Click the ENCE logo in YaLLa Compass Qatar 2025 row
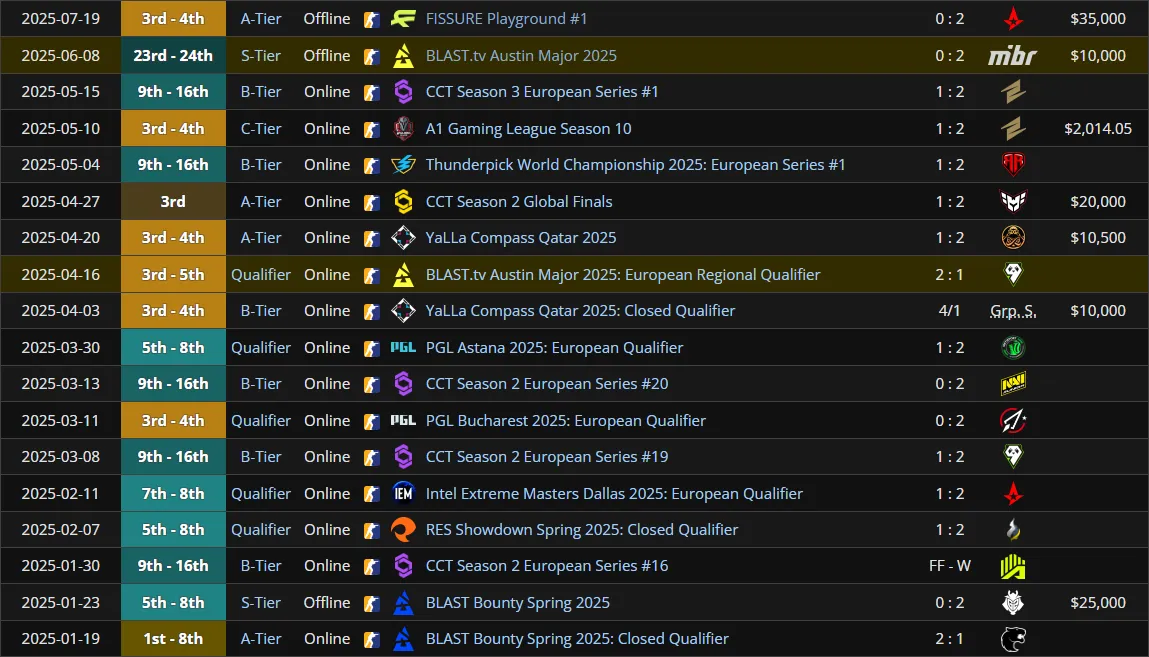Screen dimensions: 1149x657 point(1013,238)
